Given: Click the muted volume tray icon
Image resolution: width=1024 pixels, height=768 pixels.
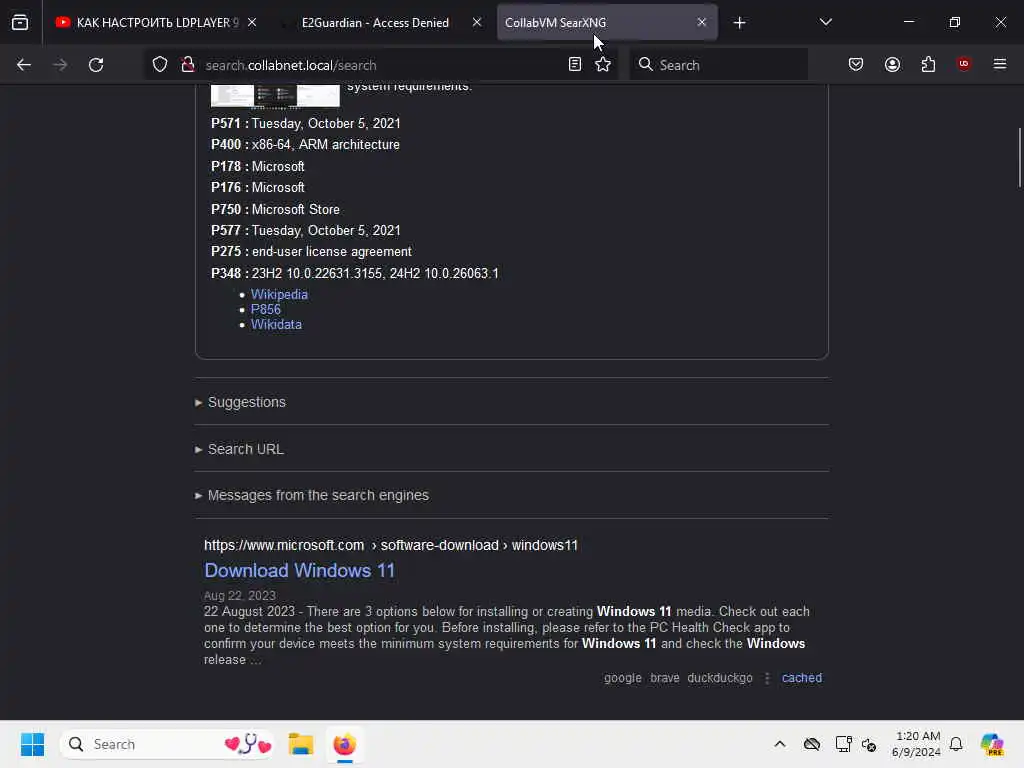Looking at the screenshot, I should 869,744.
